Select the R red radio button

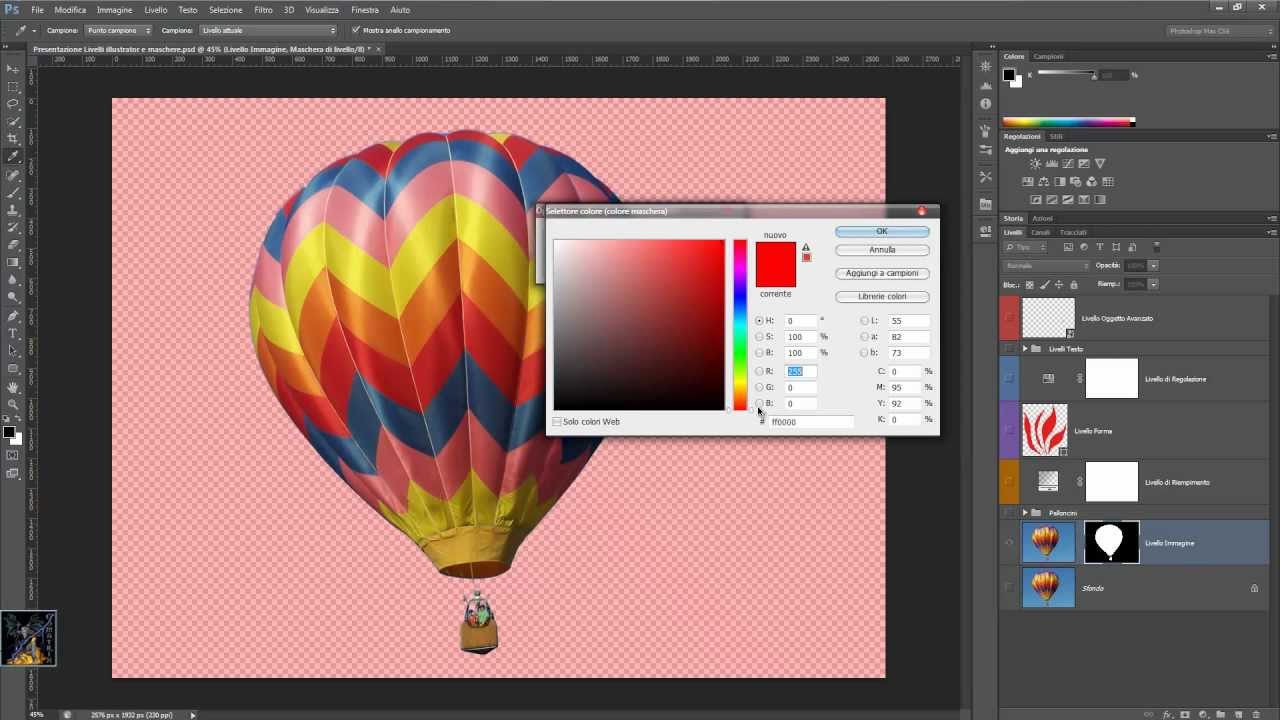click(x=760, y=371)
